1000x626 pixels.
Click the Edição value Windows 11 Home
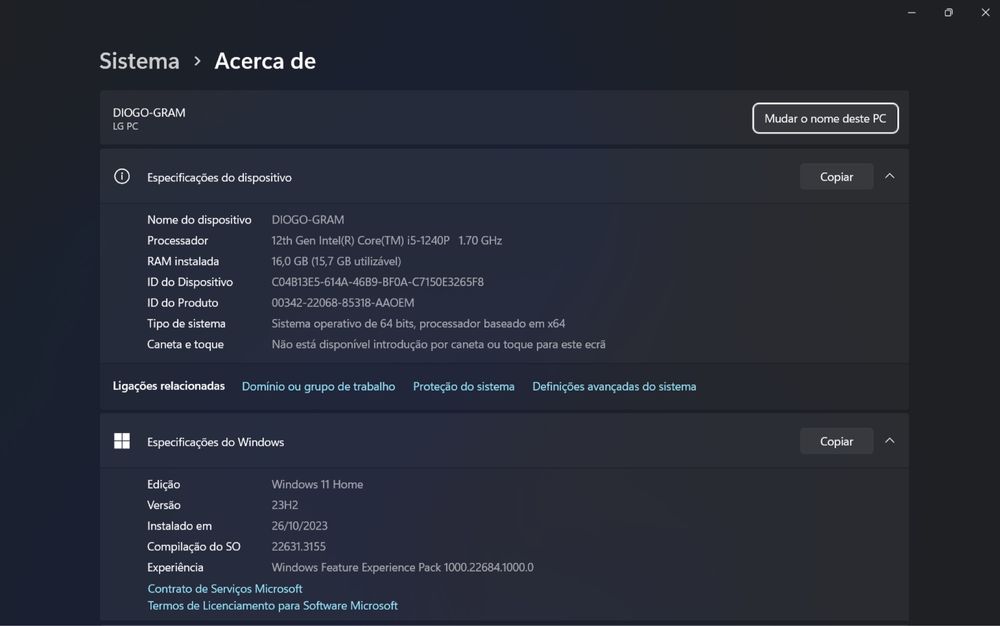tap(318, 484)
